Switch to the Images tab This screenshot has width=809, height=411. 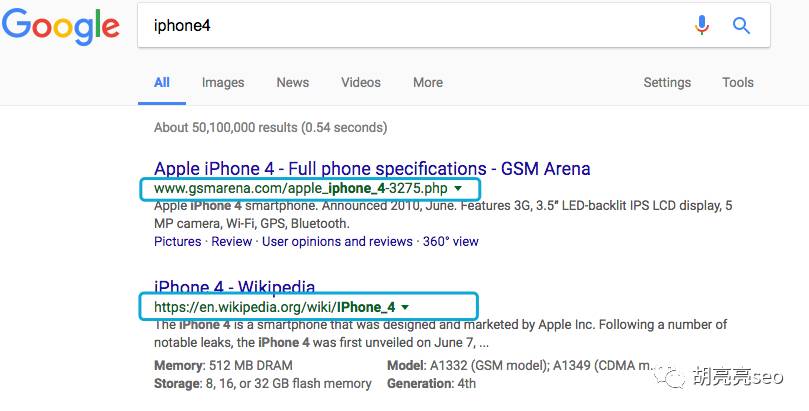tap(223, 83)
